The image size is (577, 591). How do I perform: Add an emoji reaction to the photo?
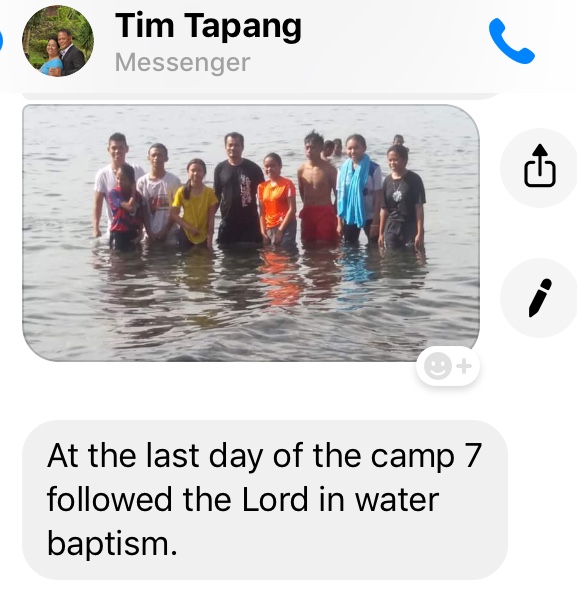448,366
